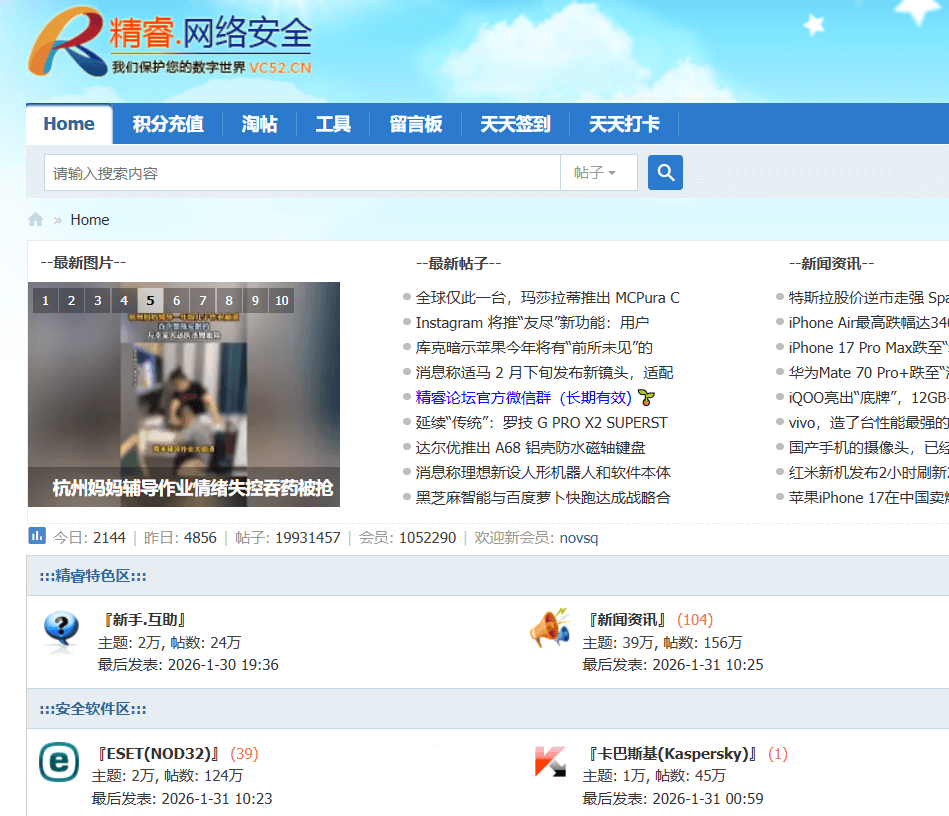949x816 pixels.
Task: Open the 『新手.互助』 forum link
Action: (144, 620)
